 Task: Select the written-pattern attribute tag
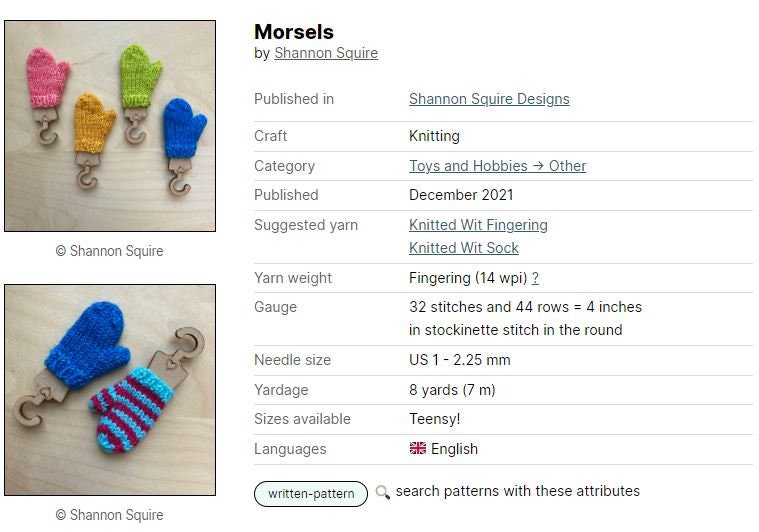pos(311,494)
